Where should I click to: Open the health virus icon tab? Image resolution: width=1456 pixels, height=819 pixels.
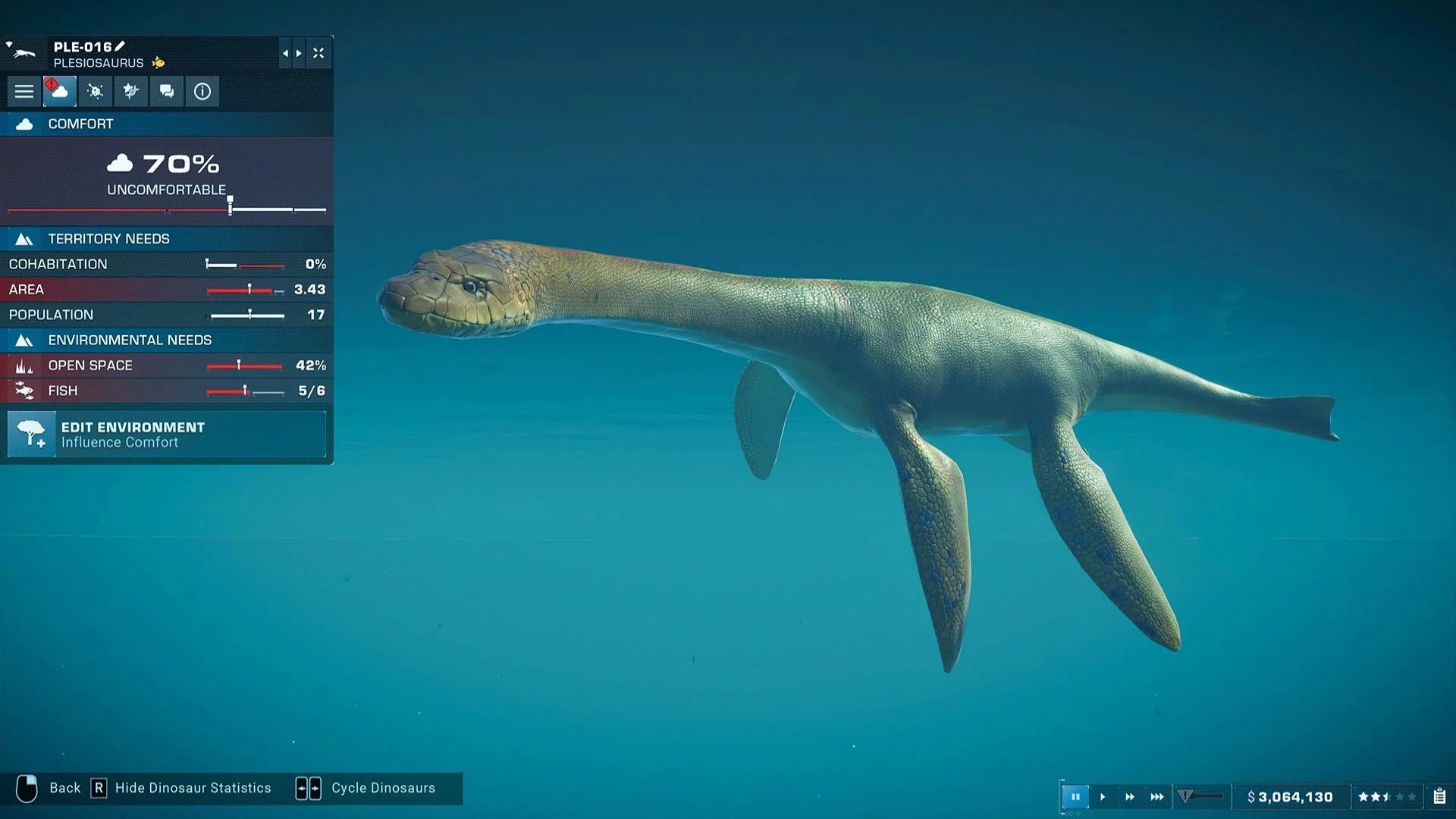[x=96, y=92]
